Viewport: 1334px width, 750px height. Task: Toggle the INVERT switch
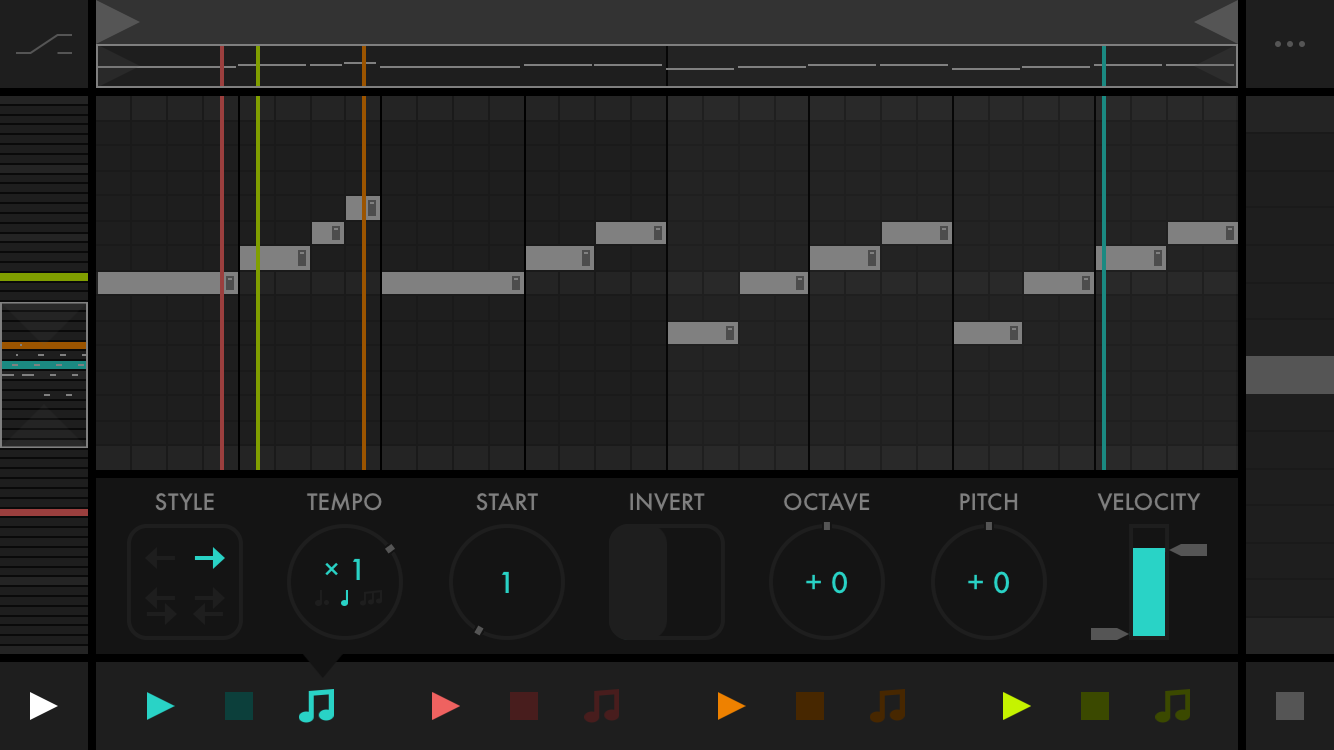point(666,582)
